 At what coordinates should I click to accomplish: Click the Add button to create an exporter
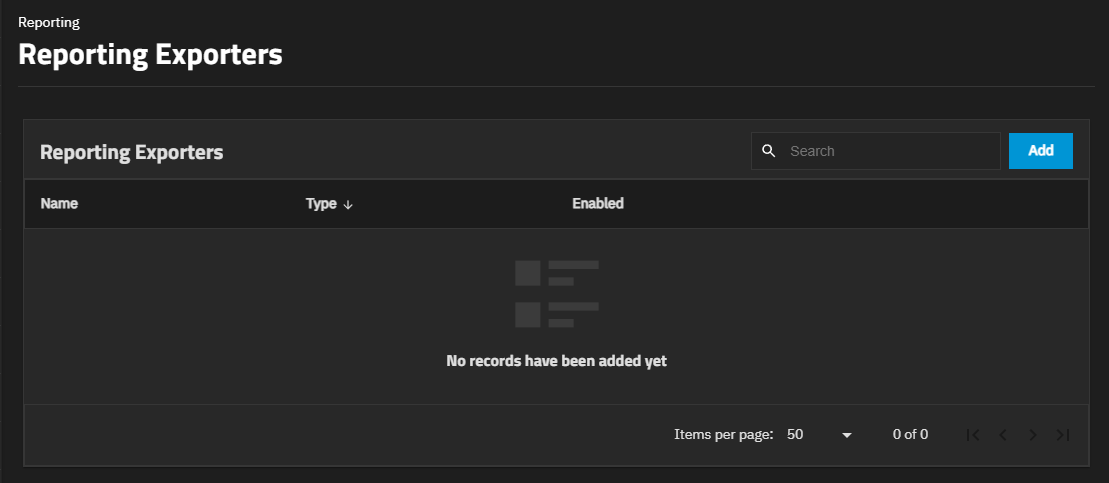pyautogui.click(x=1040, y=151)
